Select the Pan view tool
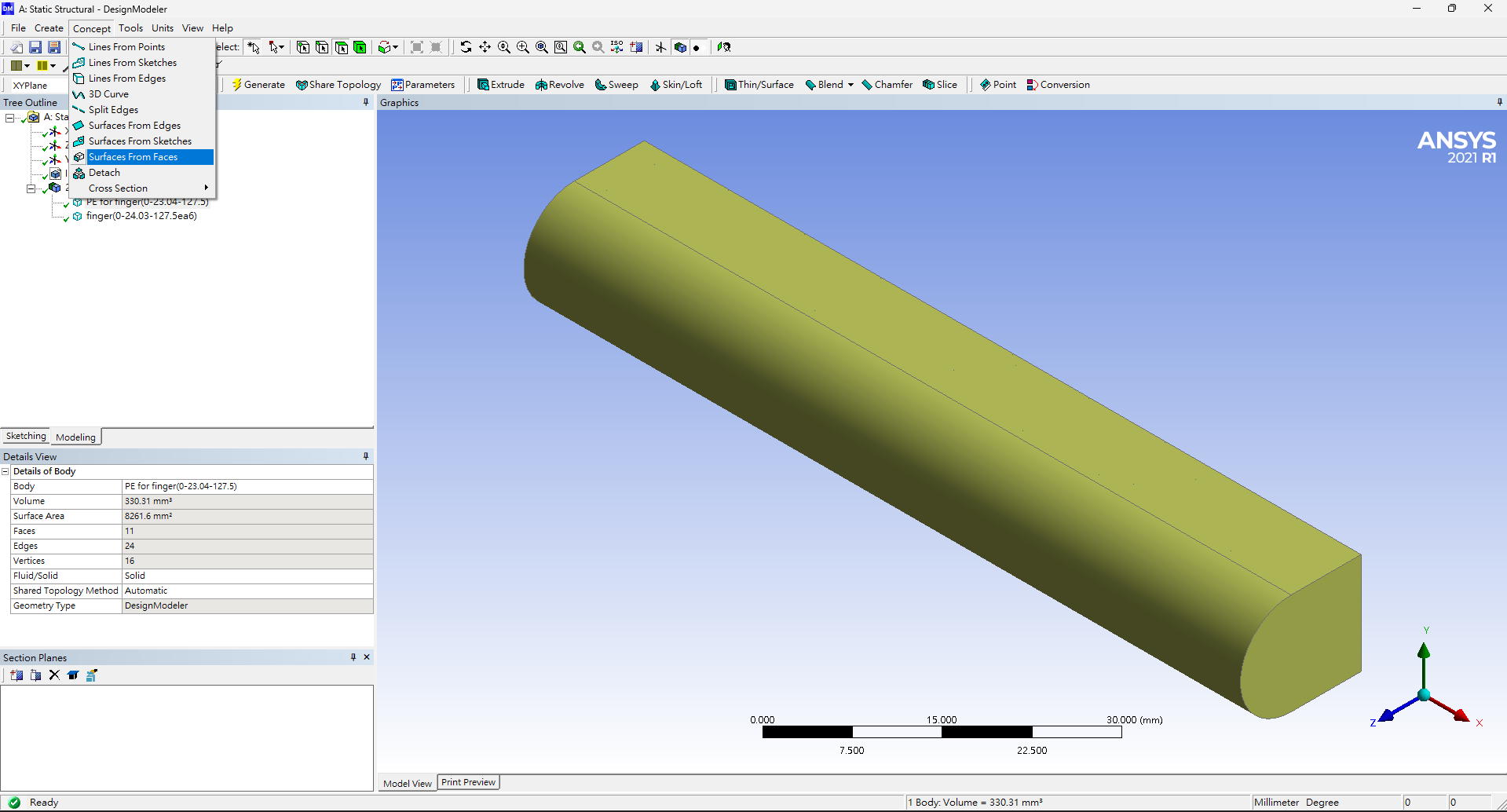 [x=485, y=47]
